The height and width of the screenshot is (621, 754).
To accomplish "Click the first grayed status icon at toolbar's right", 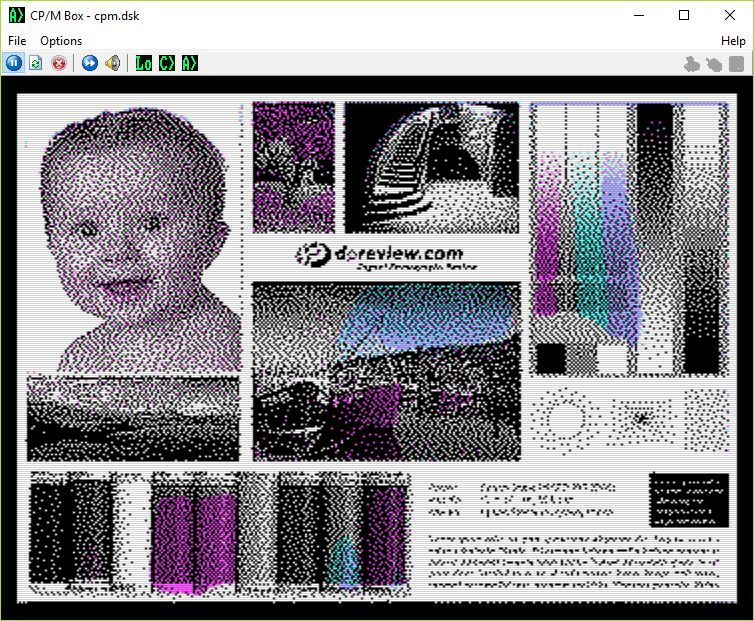I will (691, 64).
